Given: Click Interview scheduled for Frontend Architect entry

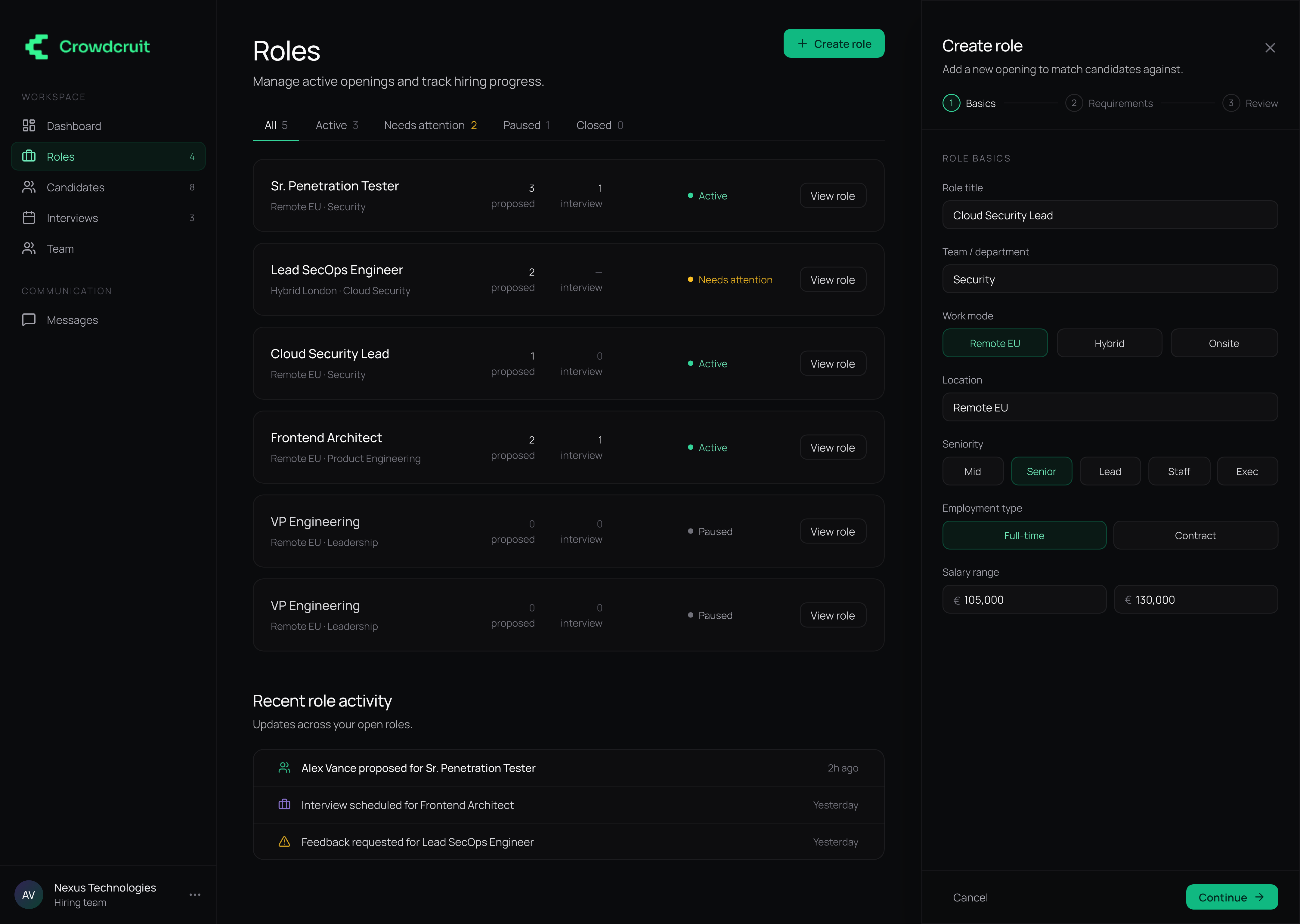Looking at the screenshot, I should tap(568, 805).
